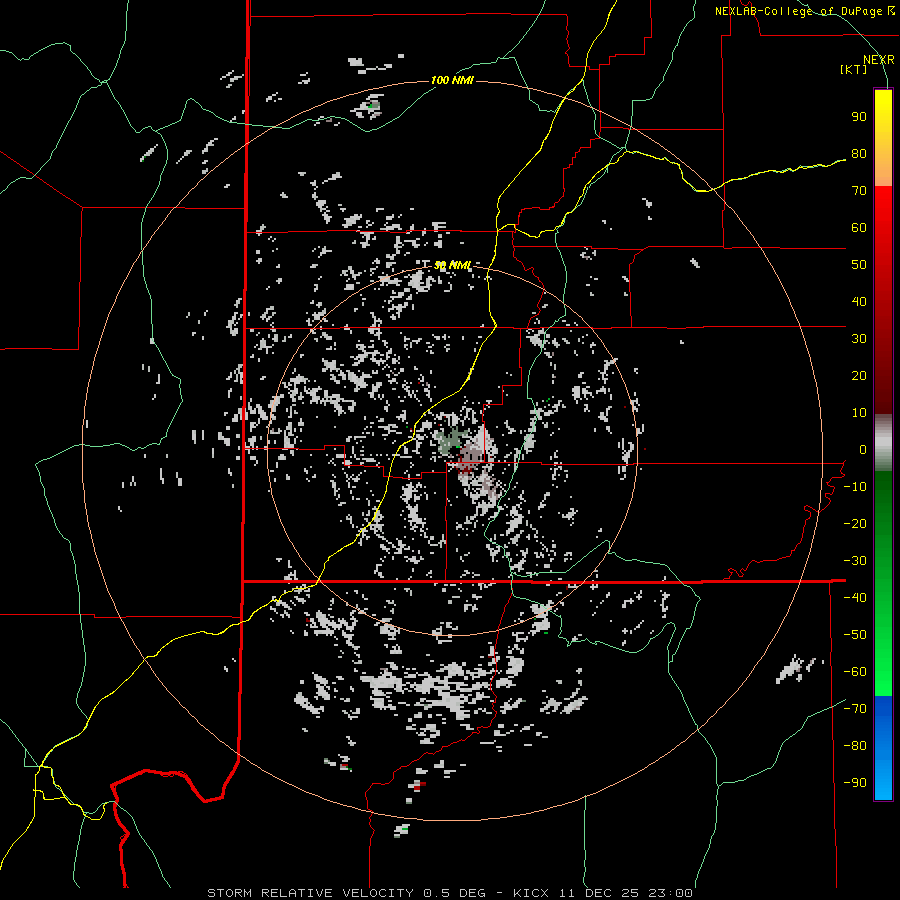900x900 pixels.
Task: Click the -40 scale label
Action: coord(855,598)
